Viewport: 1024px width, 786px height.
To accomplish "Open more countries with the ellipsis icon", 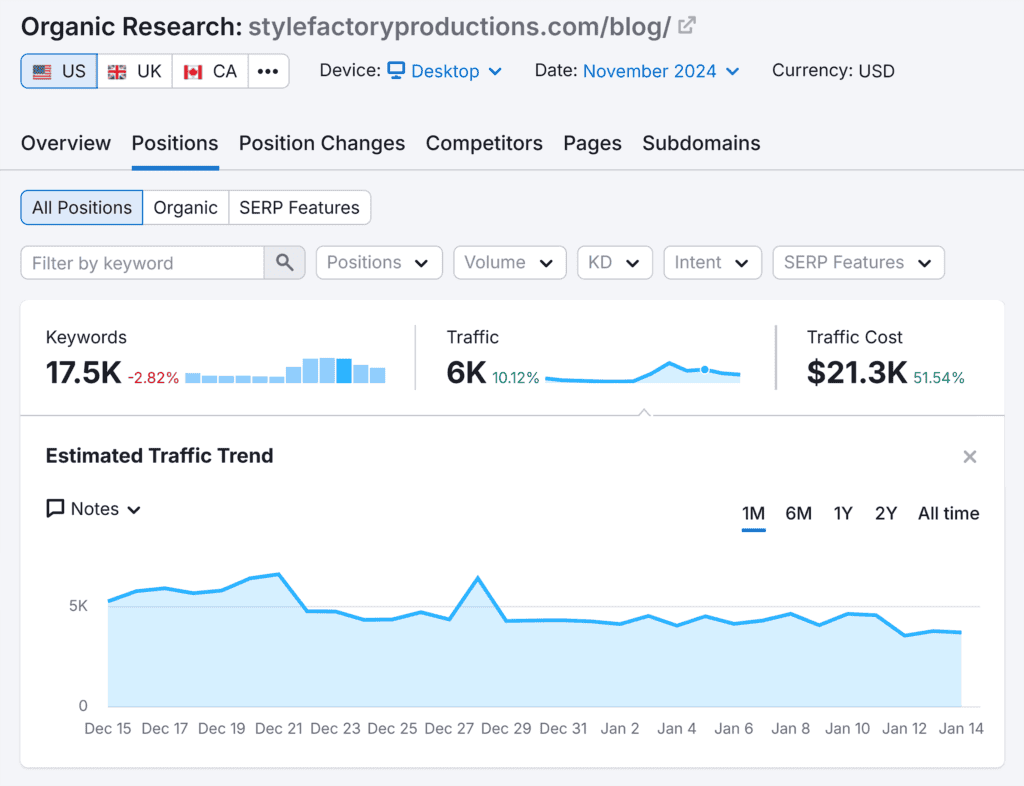I will pyautogui.click(x=268, y=70).
